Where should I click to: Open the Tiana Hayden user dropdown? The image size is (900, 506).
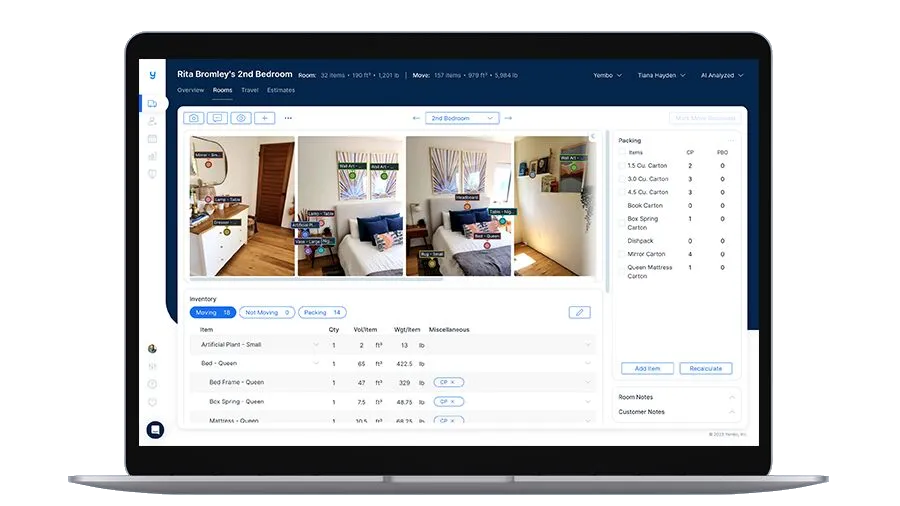[661, 75]
